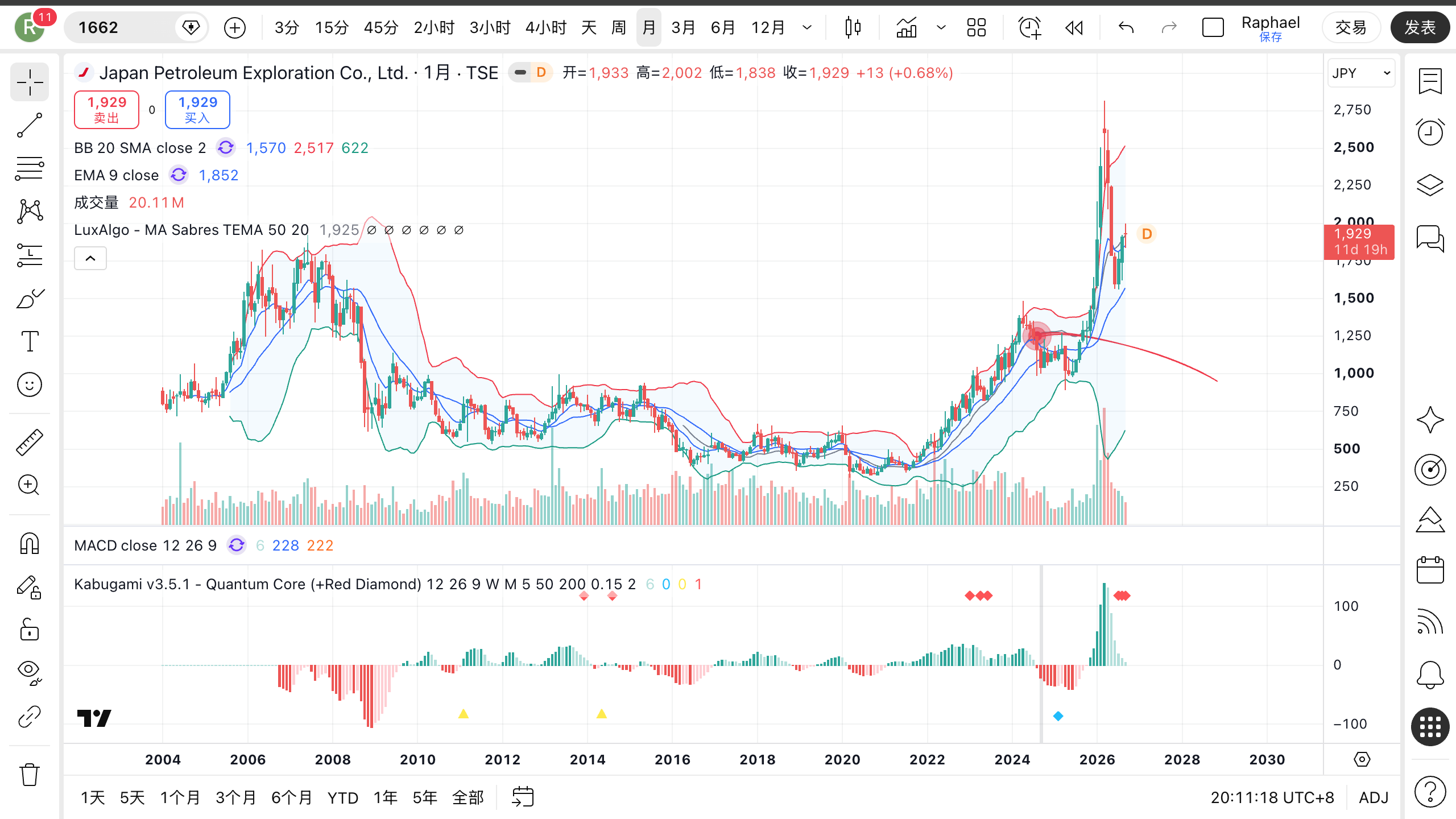Open the forecasting and measurement tools

pos(30,255)
